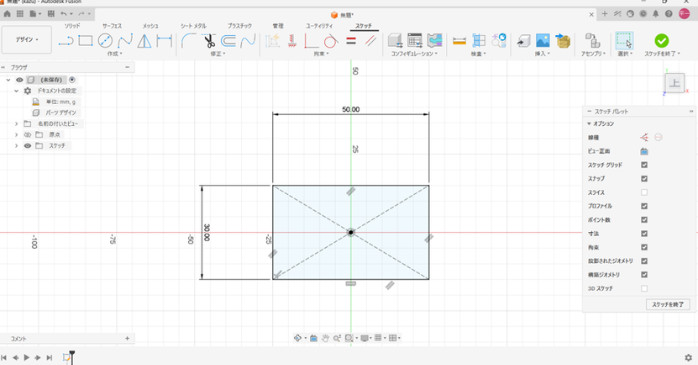Open the 修正 dropdown menu
This screenshot has height=365, width=698.
click(218, 53)
